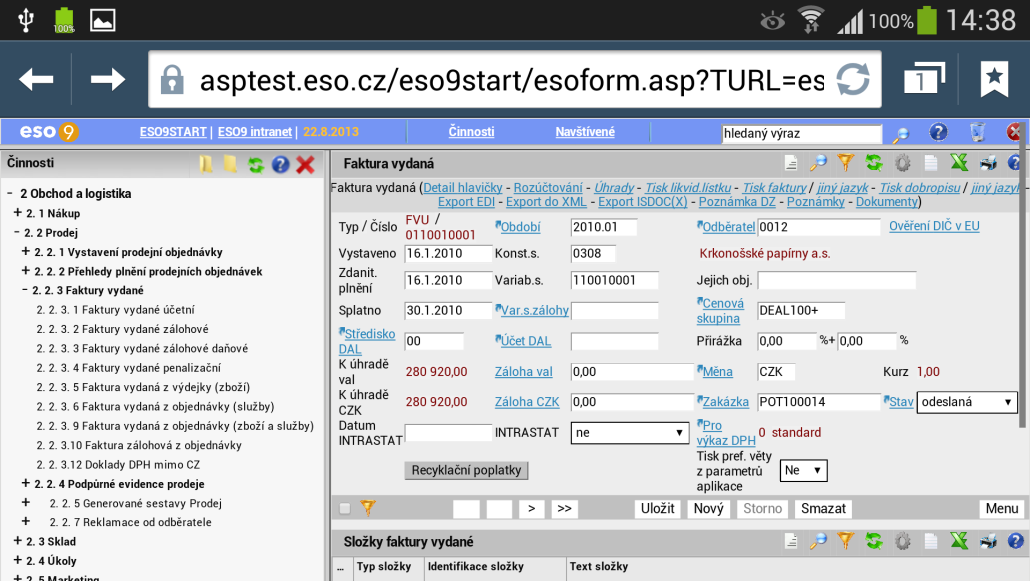Open browser tabs switcher
Viewport: 1030px width, 581px height.
pyautogui.click(x=924, y=79)
